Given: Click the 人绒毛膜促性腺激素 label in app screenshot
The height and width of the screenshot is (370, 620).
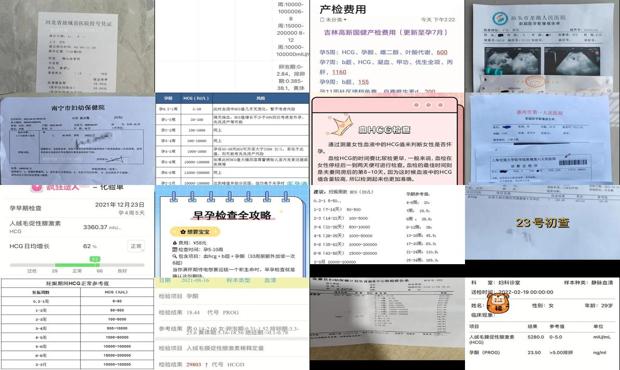Looking at the screenshot, I should (35, 223).
